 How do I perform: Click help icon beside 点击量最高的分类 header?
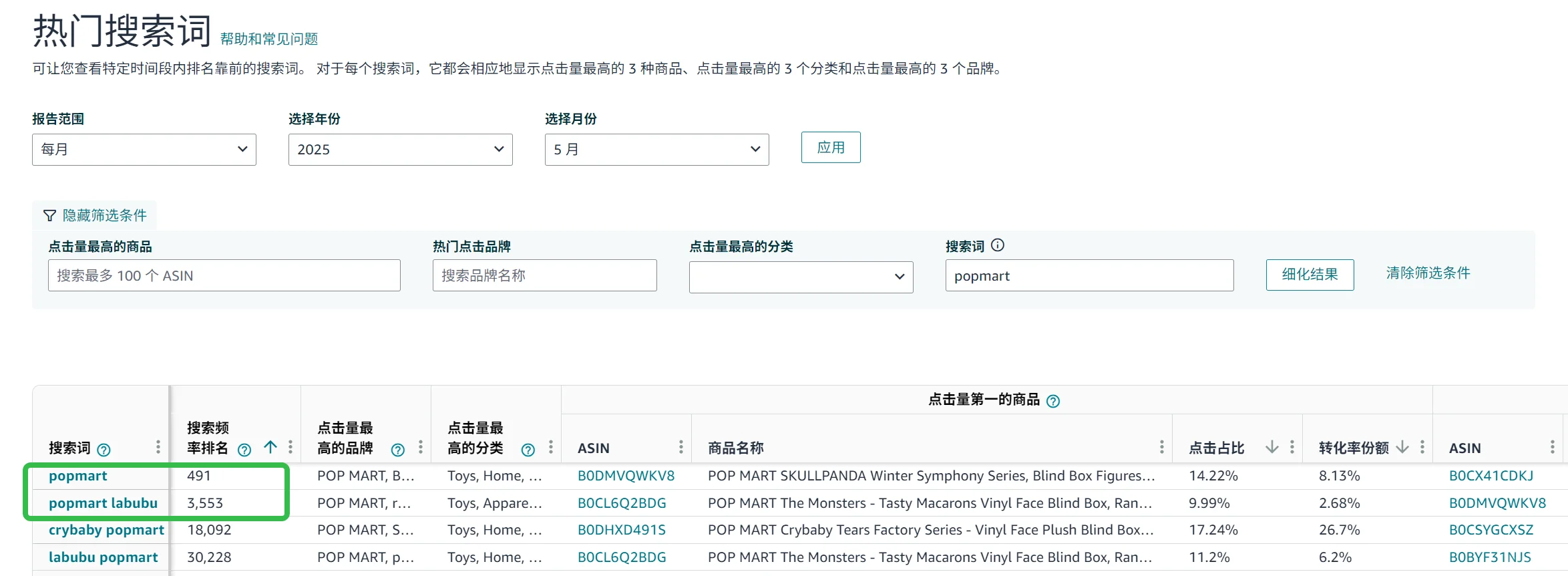(x=528, y=450)
